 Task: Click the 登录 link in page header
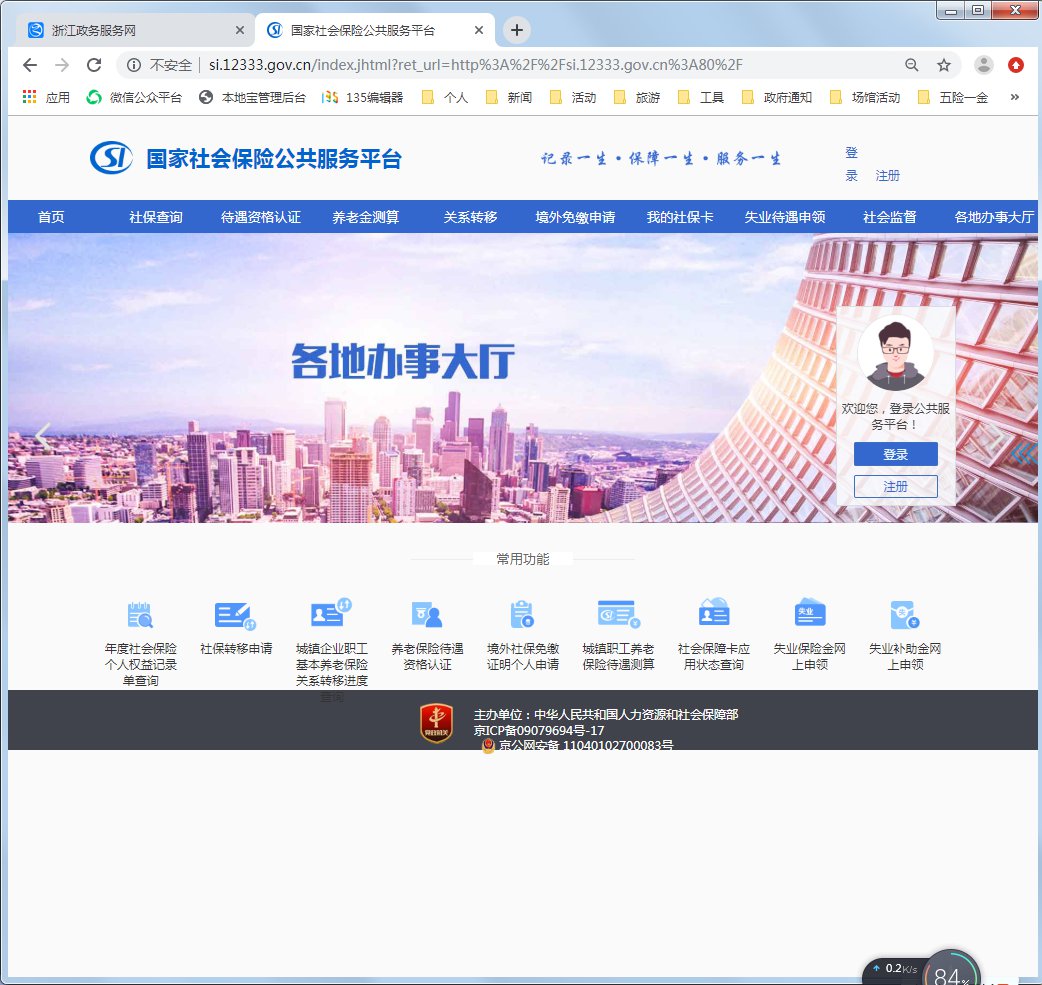(x=851, y=164)
